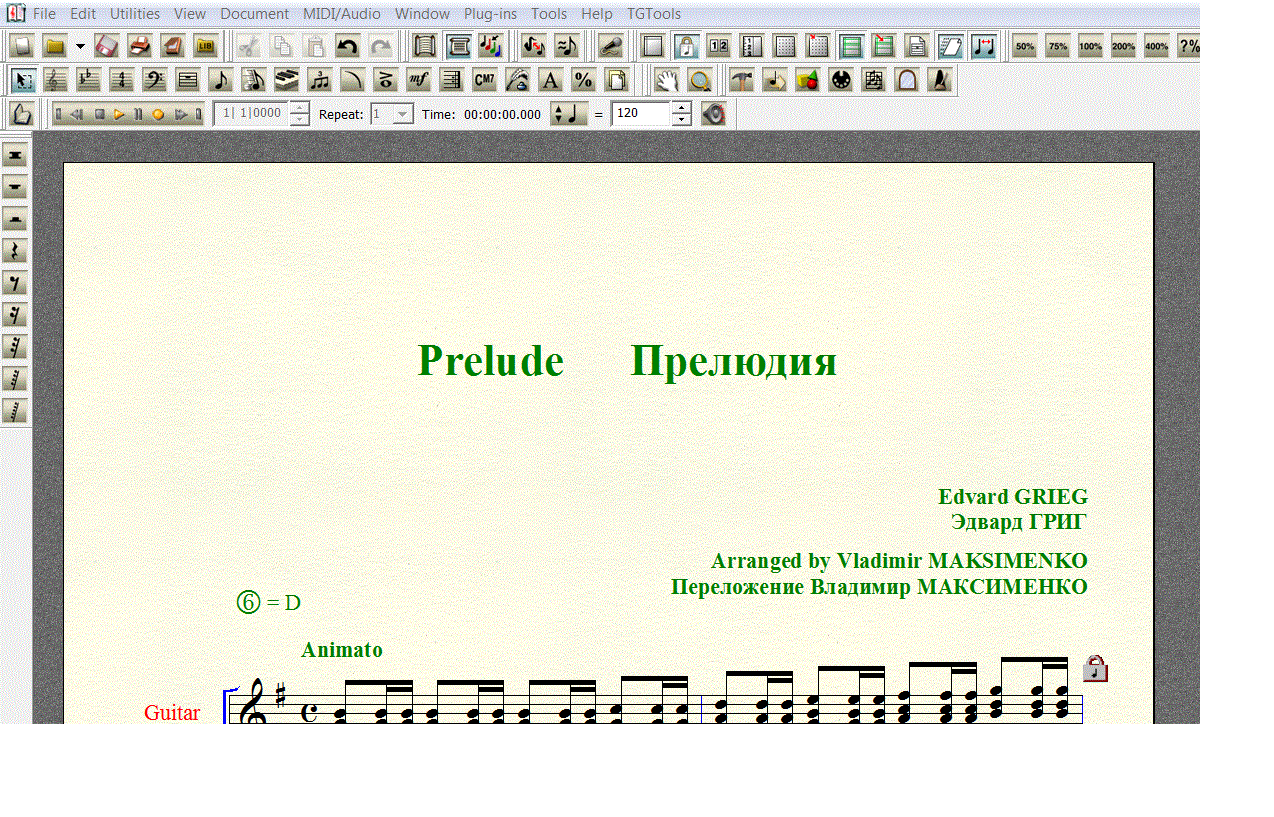Image resolution: width=1274 pixels, height=817 pixels.
Task: Open the Repeat count dropdown
Action: click(x=403, y=114)
